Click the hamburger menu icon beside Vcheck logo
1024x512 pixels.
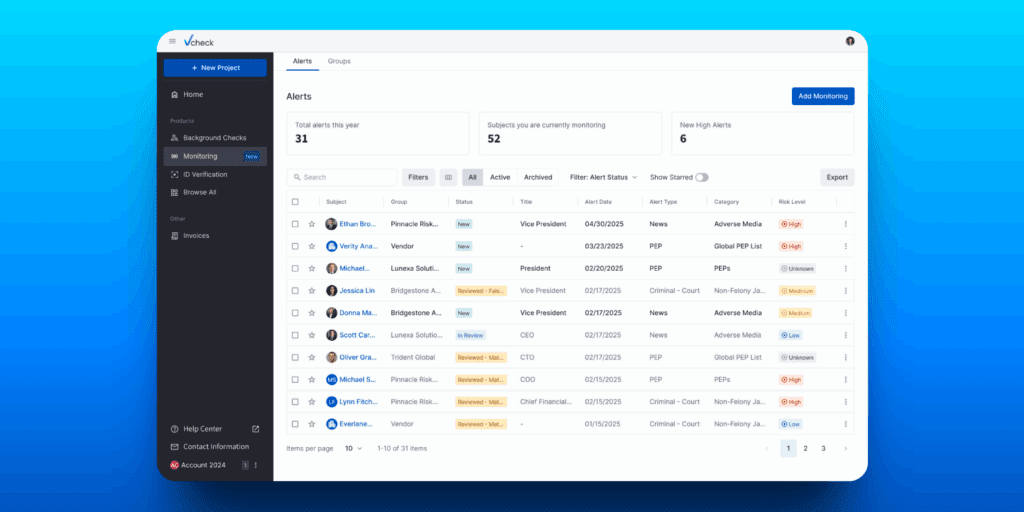pos(172,41)
